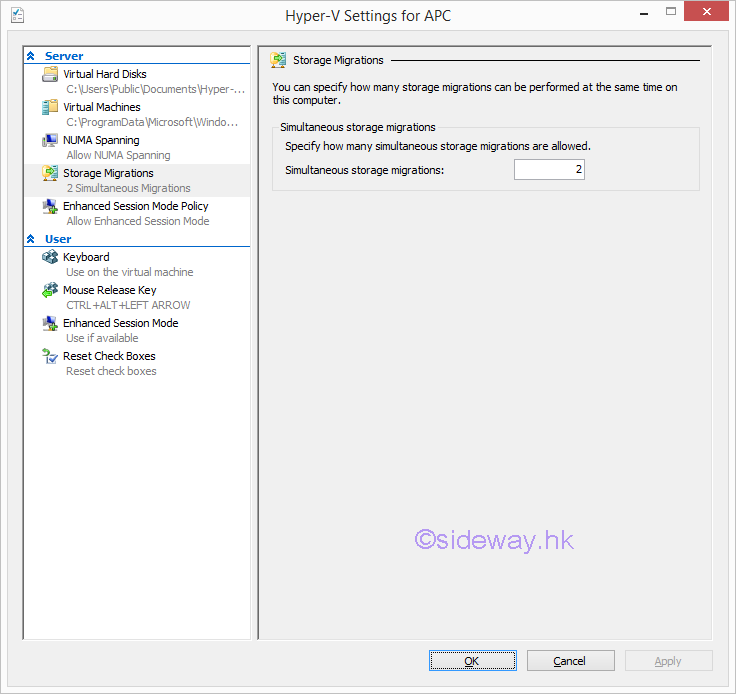This screenshot has height=694, width=736.
Task: Click the Storage Migrations sidebar icon
Action: [x=50, y=173]
